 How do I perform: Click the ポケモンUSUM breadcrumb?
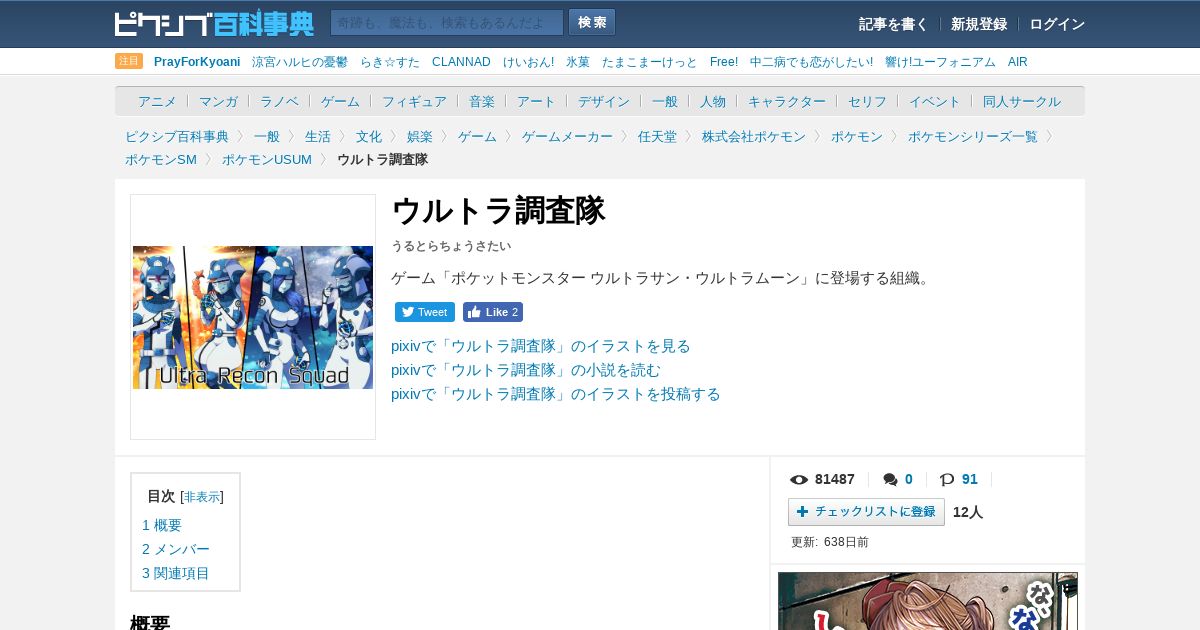(x=267, y=160)
